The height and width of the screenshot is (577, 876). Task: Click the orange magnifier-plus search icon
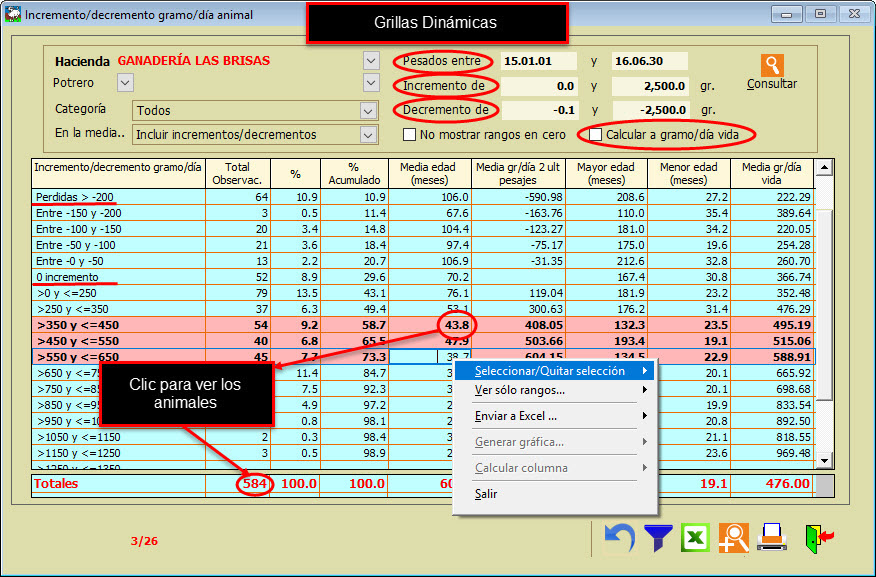[x=733, y=539]
